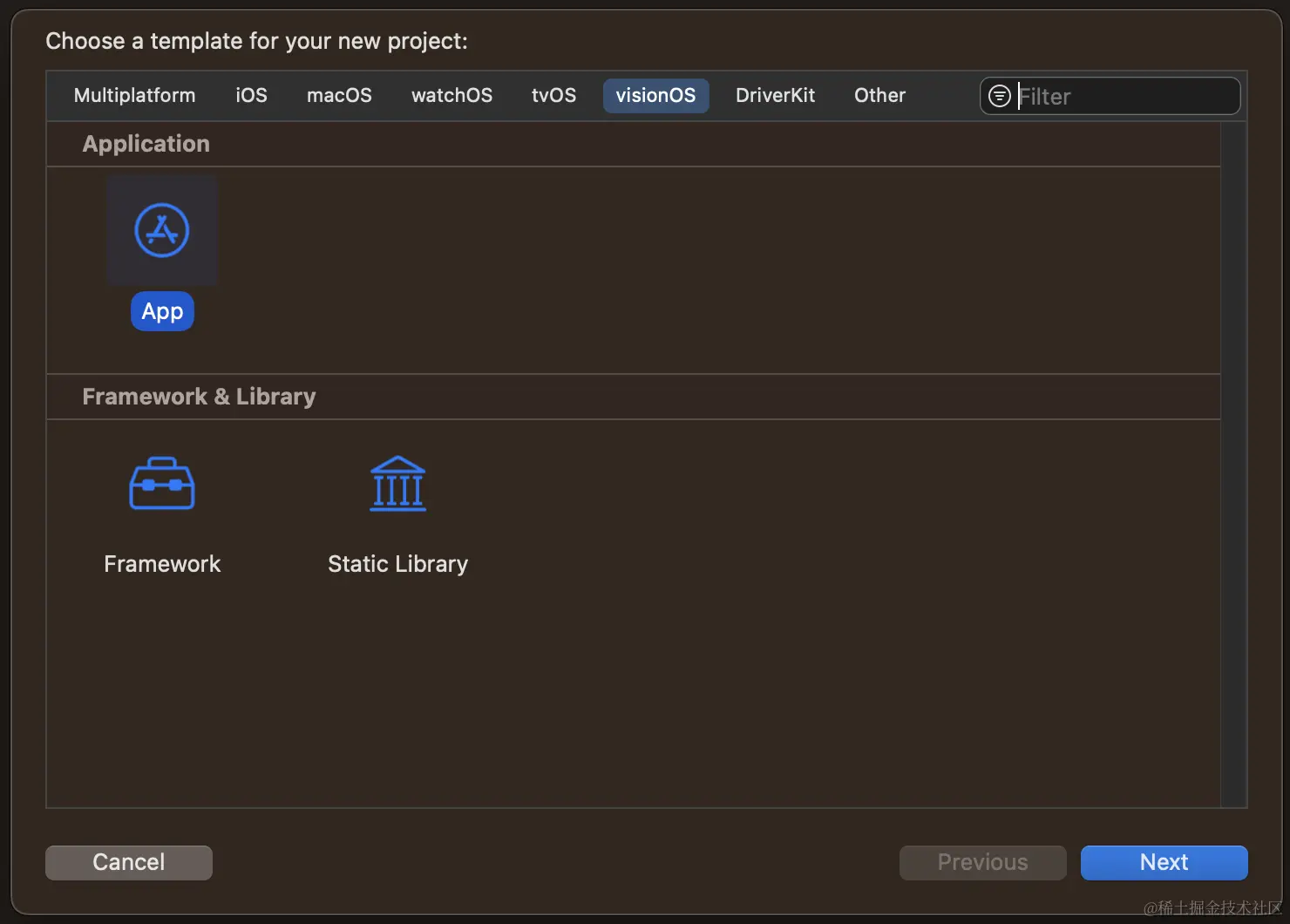1290x924 pixels.
Task: Open the DriverKit tab
Action: (775, 96)
